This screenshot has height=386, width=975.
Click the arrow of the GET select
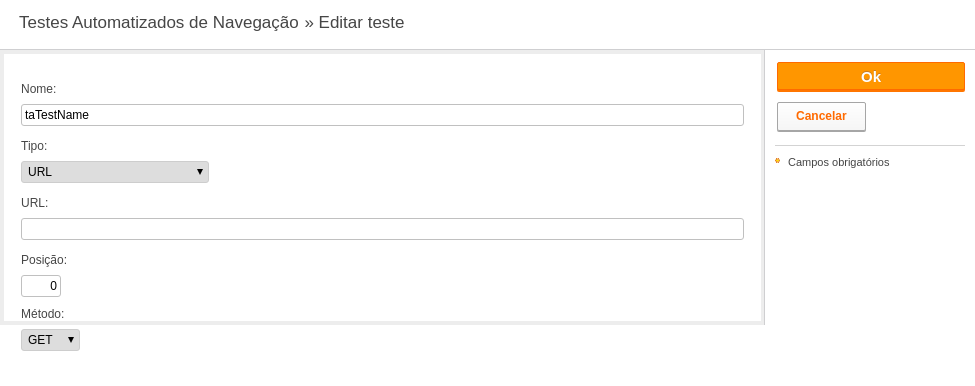(x=71, y=339)
